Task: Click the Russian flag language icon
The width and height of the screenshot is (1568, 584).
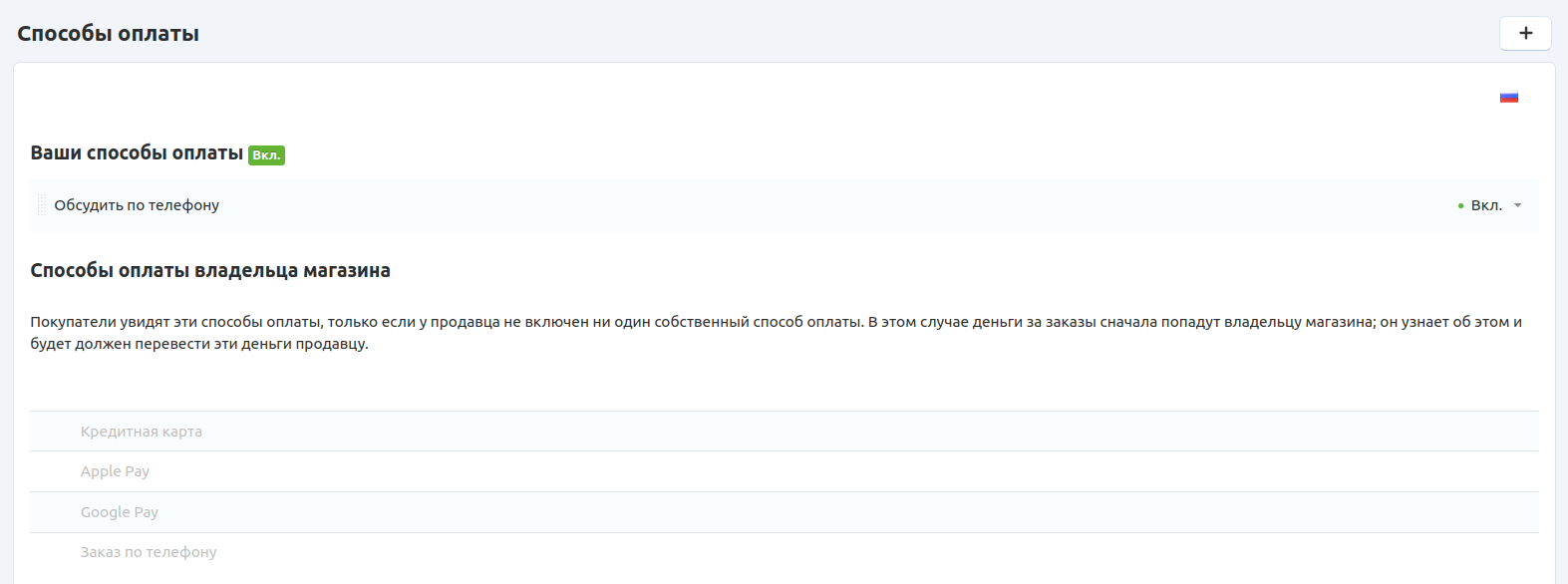Action: click(1508, 97)
